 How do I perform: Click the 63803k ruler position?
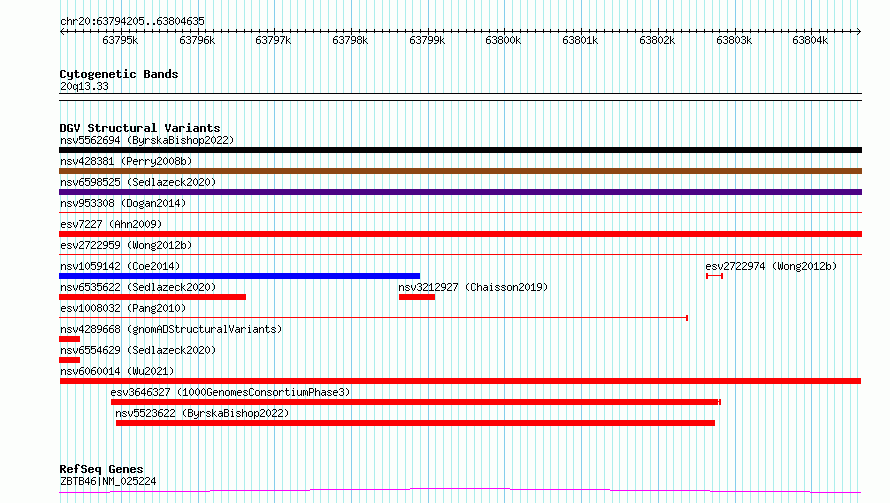(x=734, y=40)
